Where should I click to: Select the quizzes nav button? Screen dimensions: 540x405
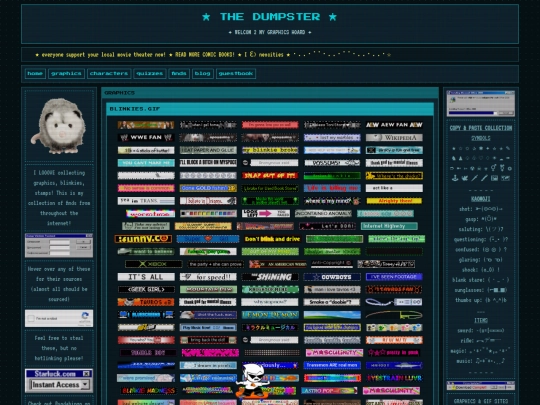click(x=150, y=73)
